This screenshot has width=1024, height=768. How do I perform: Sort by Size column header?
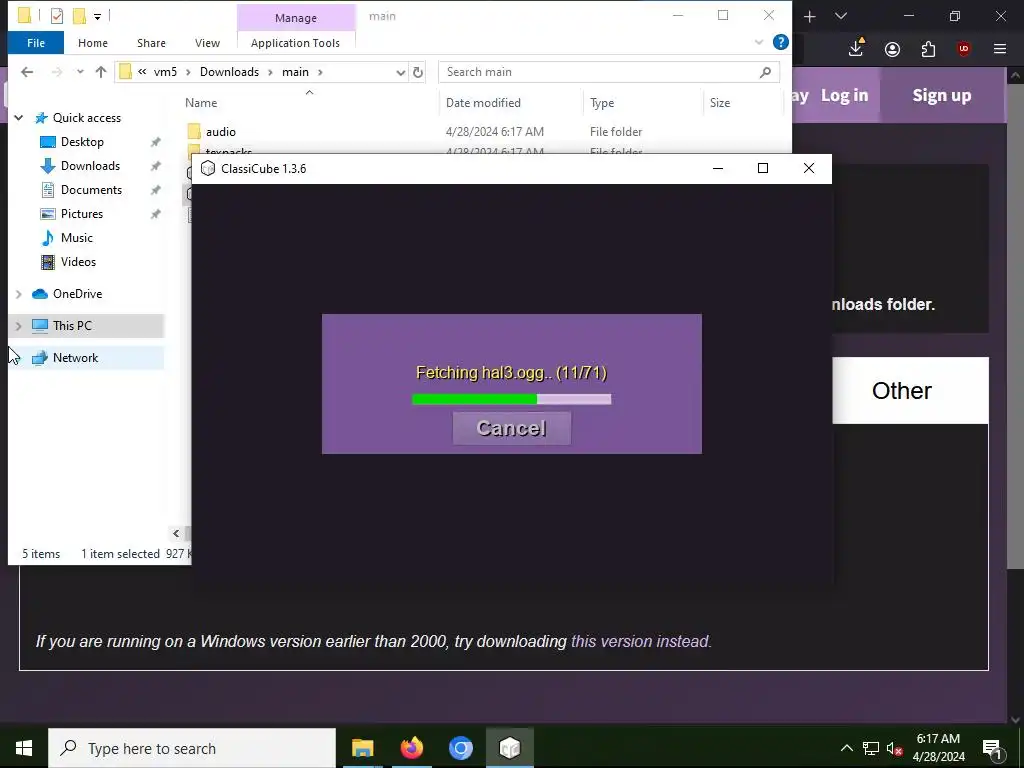(x=720, y=103)
